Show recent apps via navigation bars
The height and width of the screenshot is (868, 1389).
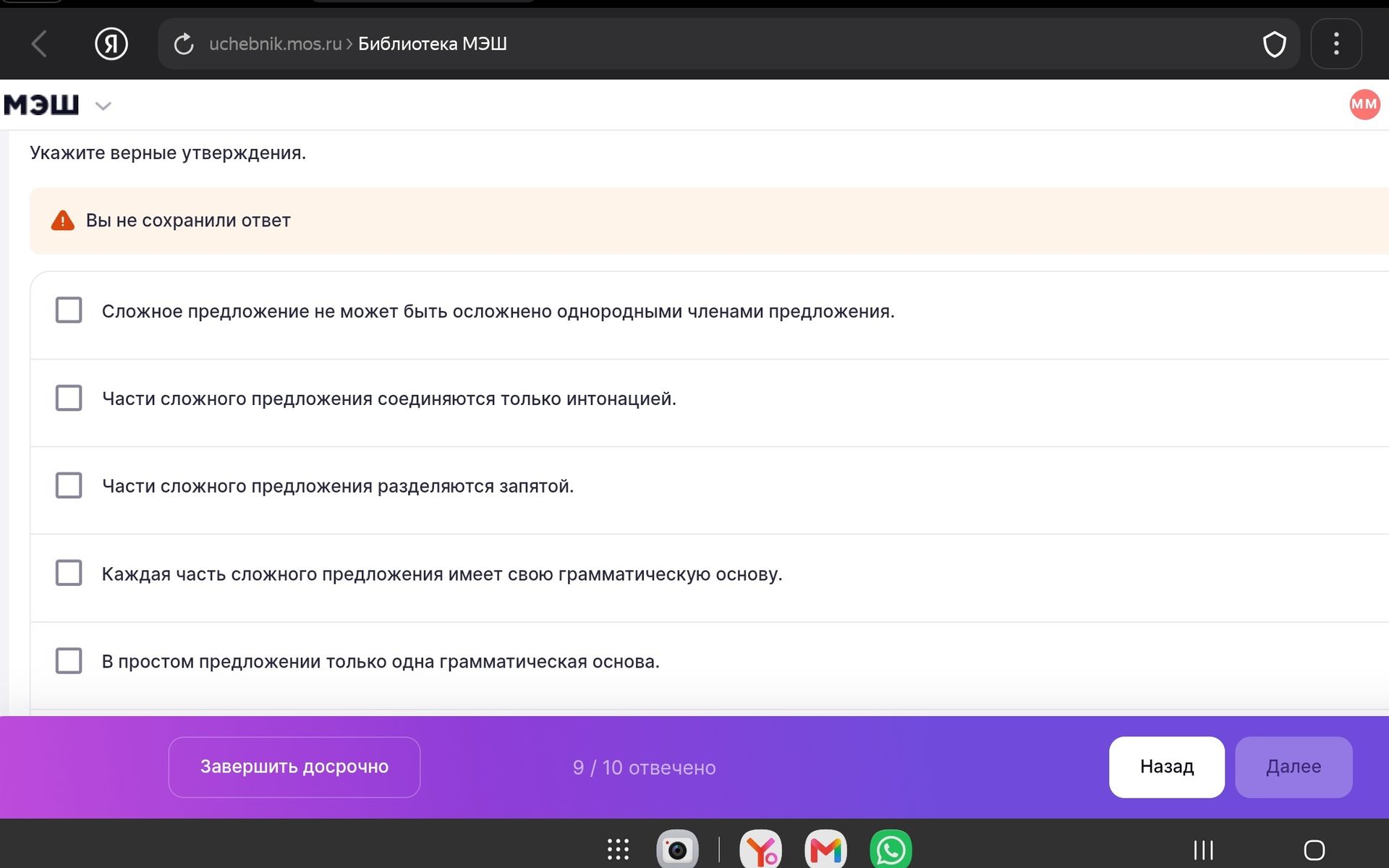coord(1203,850)
